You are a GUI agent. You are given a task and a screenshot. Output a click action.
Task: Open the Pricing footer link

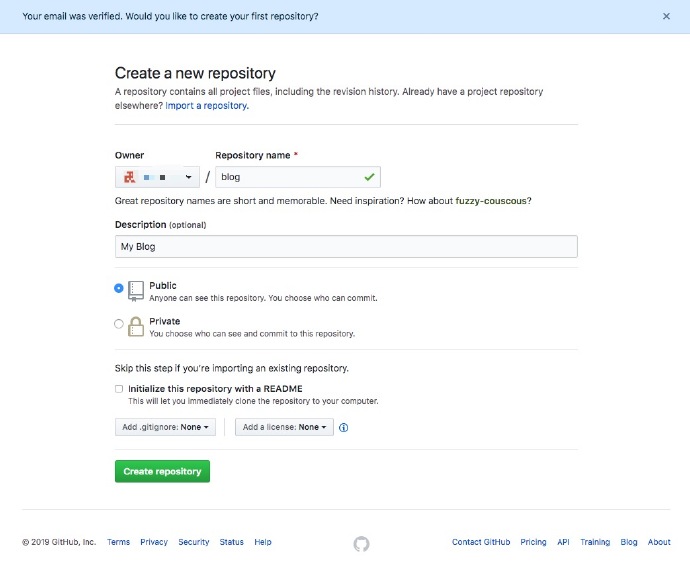coord(533,542)
